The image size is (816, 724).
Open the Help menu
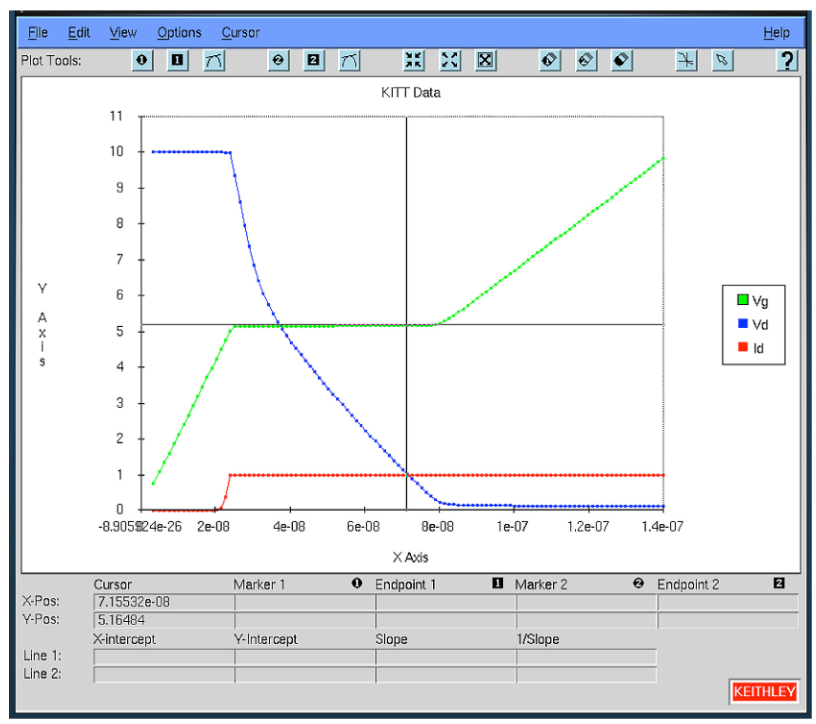[776, 33]
